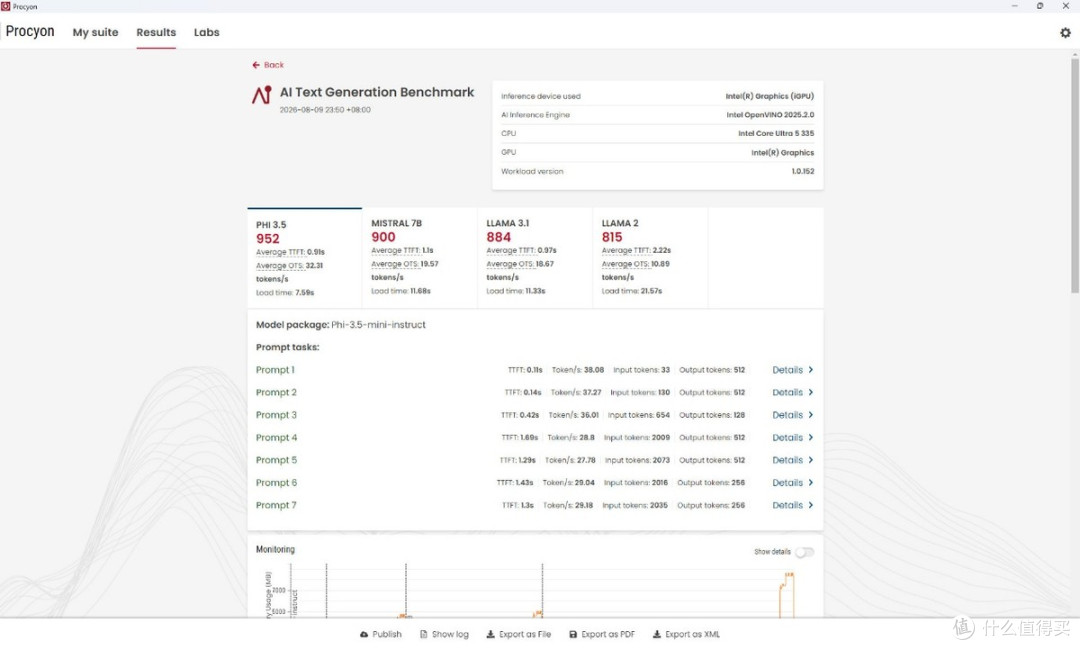Click the Show log button label
Image resolution: width=1080 pixels, height=650 pixels.
click(x=450, y=634)
